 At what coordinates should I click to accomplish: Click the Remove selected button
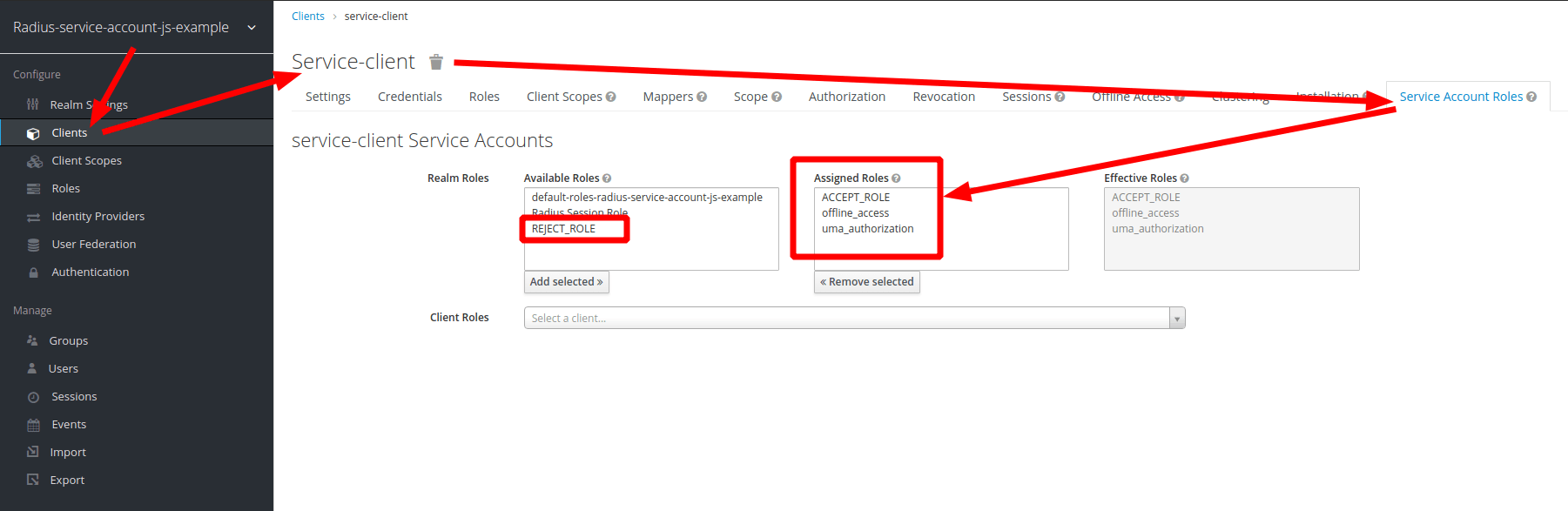(x=867, y=282)
